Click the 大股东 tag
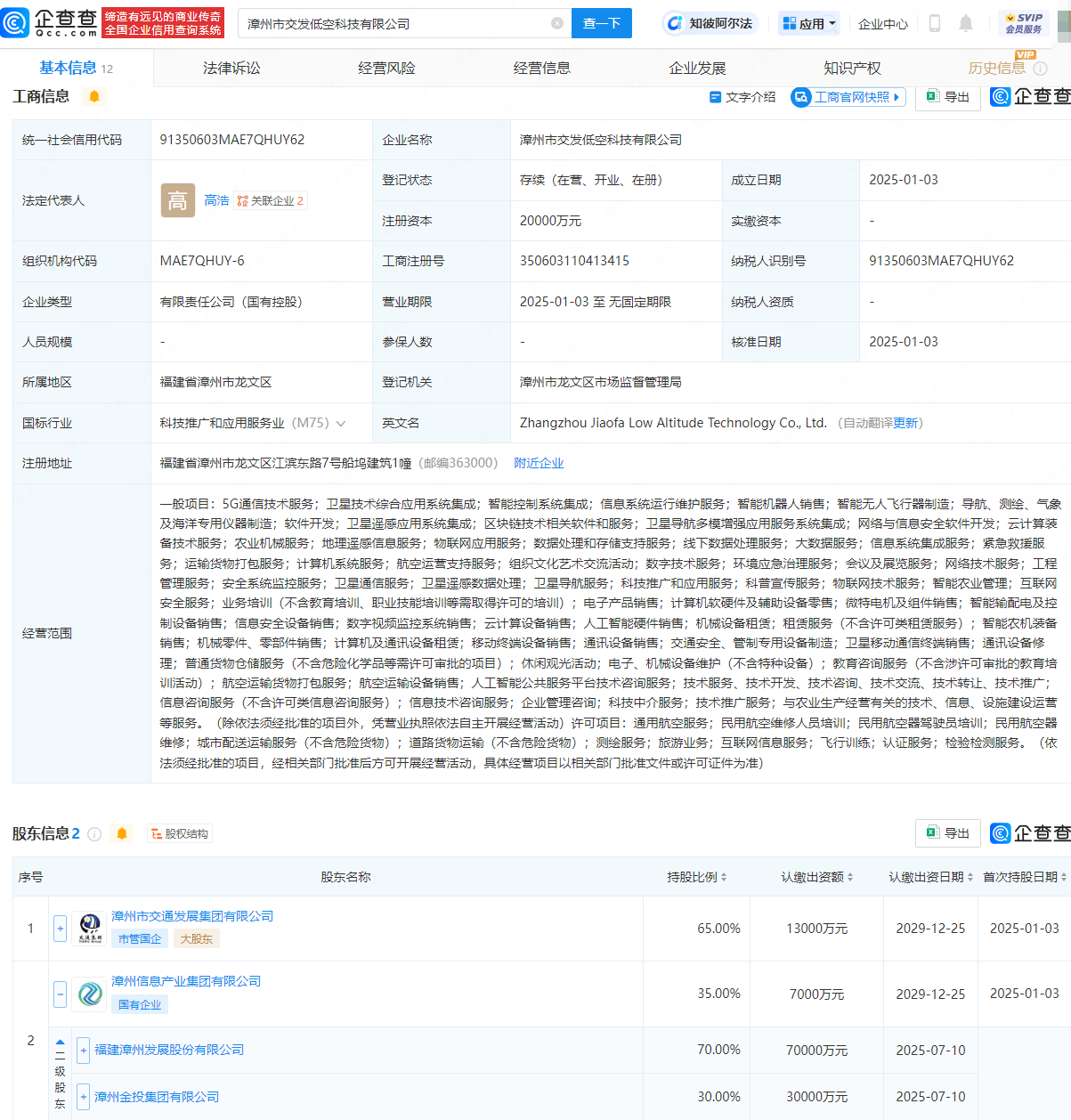This screenshot has height=1120, width=1071. click(x=197, y=939)
